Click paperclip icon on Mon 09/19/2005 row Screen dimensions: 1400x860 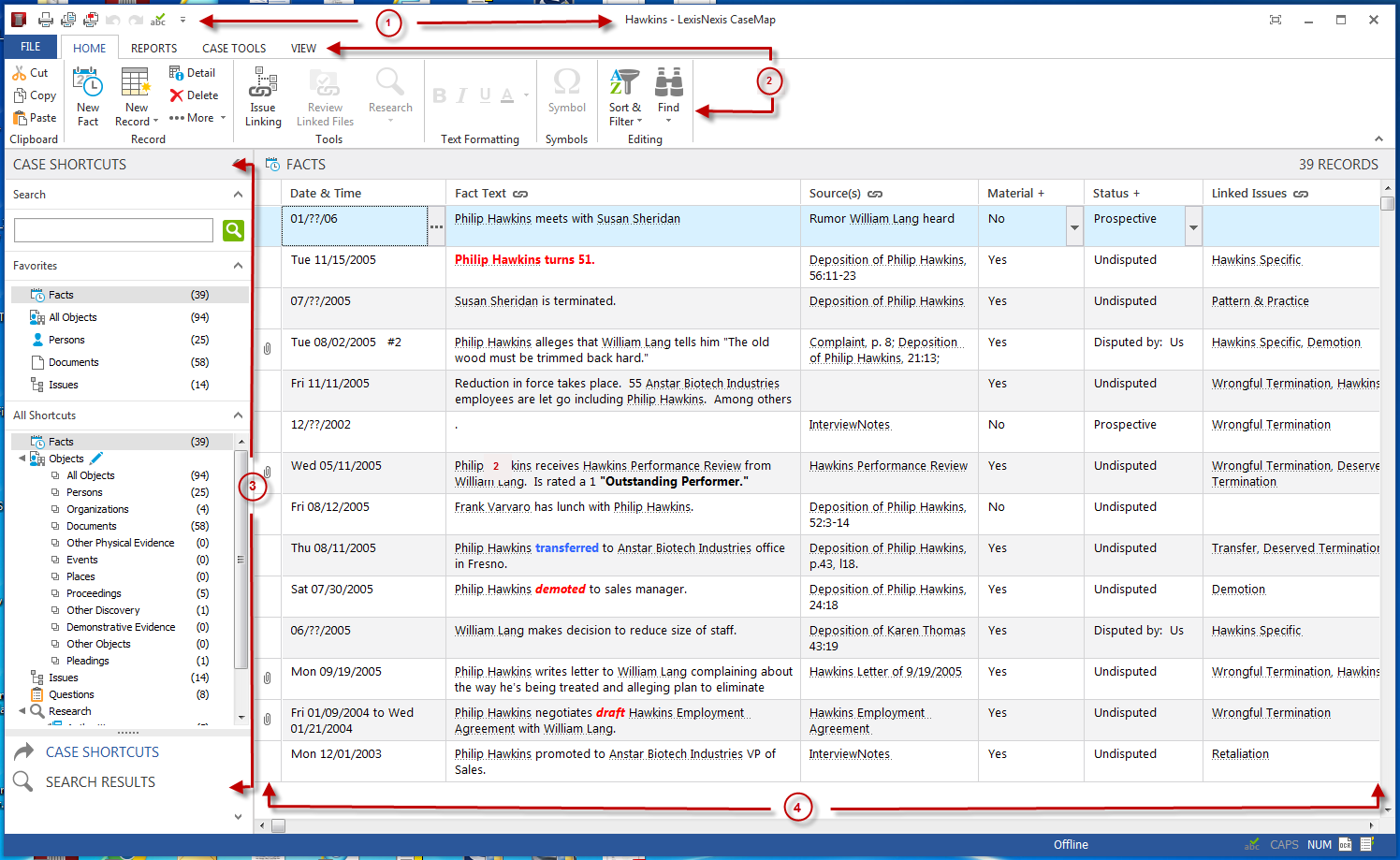tap(267, 678)
